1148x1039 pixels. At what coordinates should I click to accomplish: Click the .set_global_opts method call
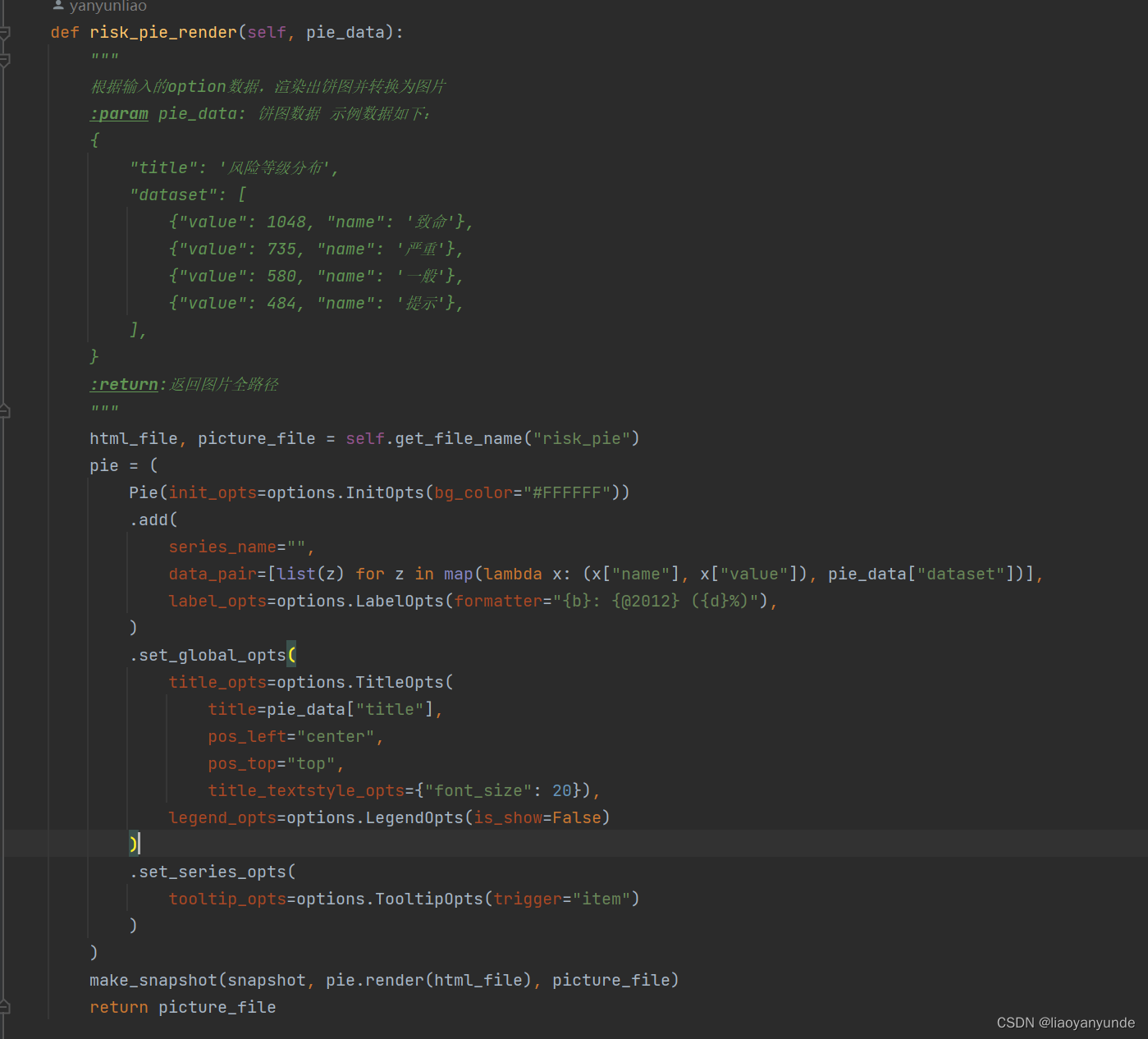(x=208, y=656)
